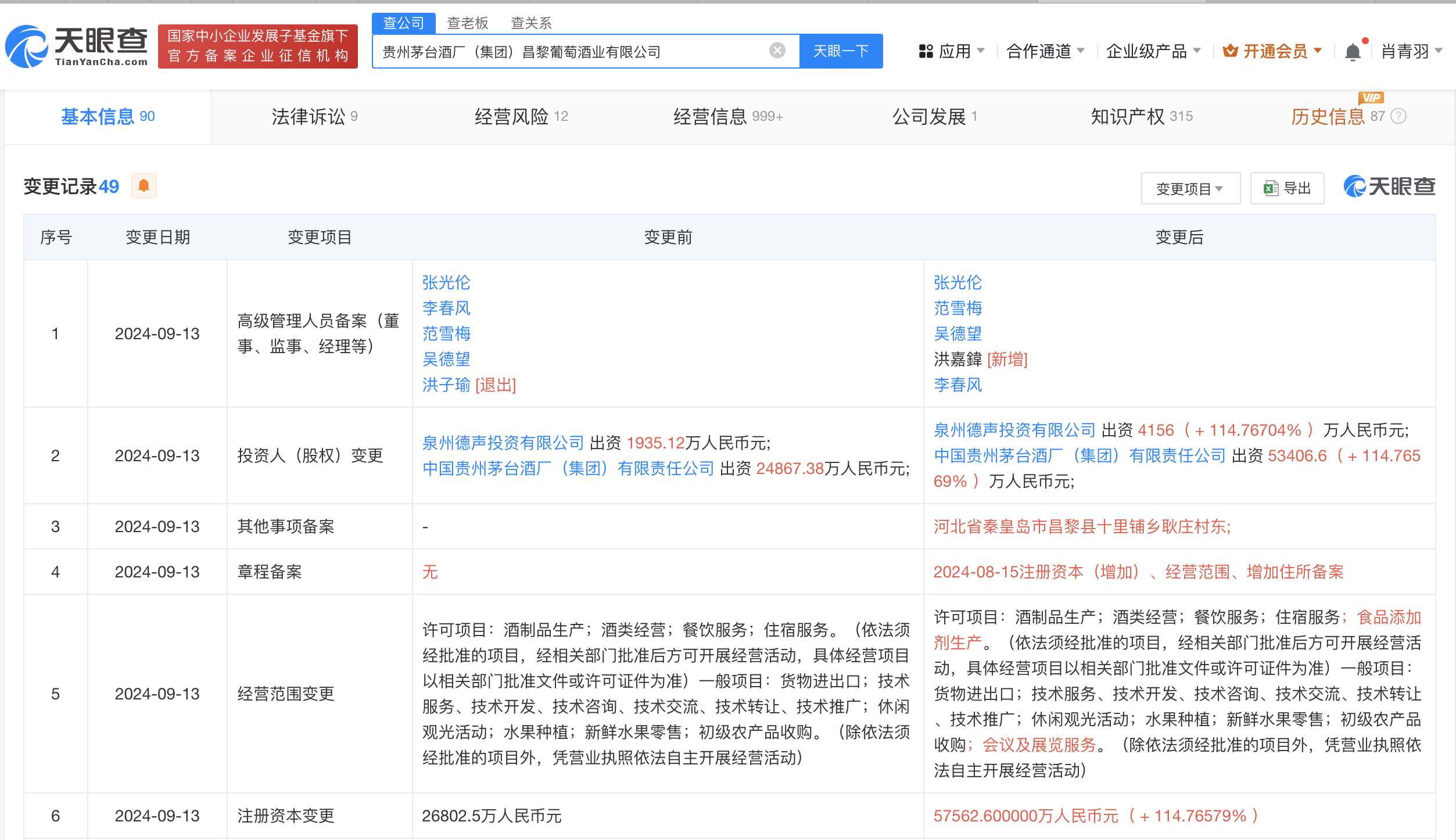Clear the search box using the X icon
The height and width of the screenshot is (840, 1456).
[x=777, y=51]
